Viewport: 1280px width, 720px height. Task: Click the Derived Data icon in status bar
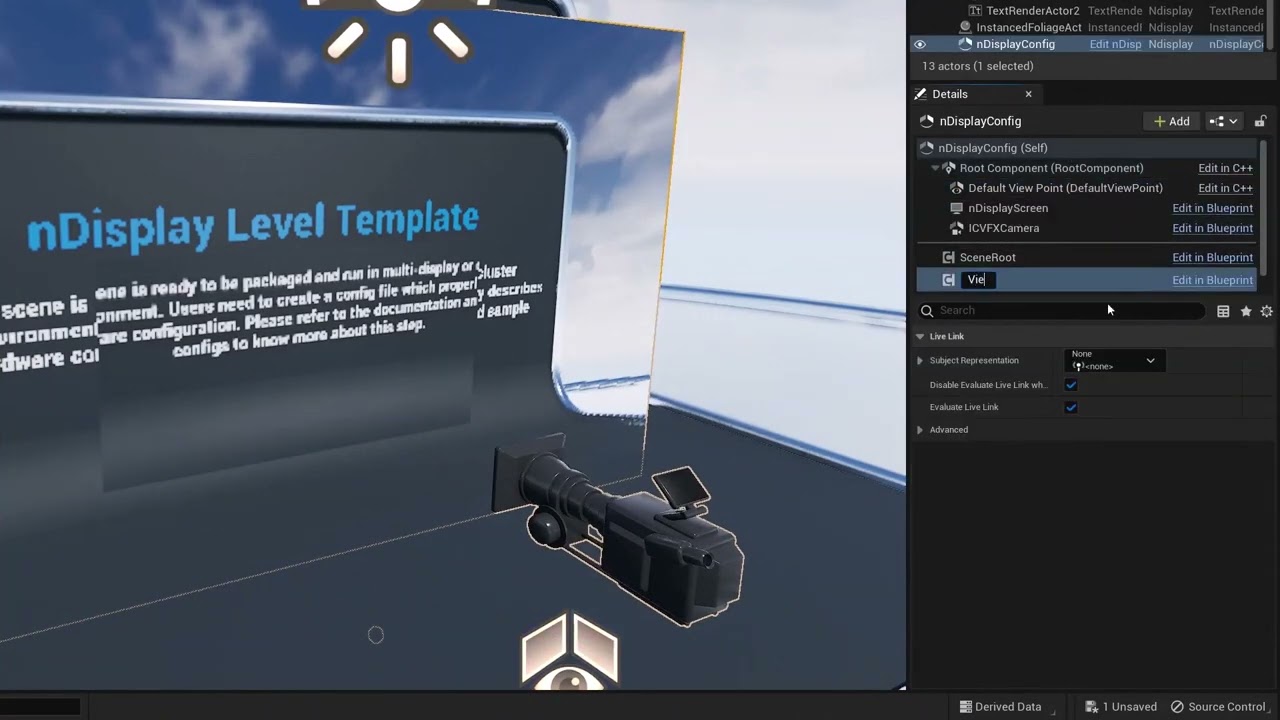966,707
